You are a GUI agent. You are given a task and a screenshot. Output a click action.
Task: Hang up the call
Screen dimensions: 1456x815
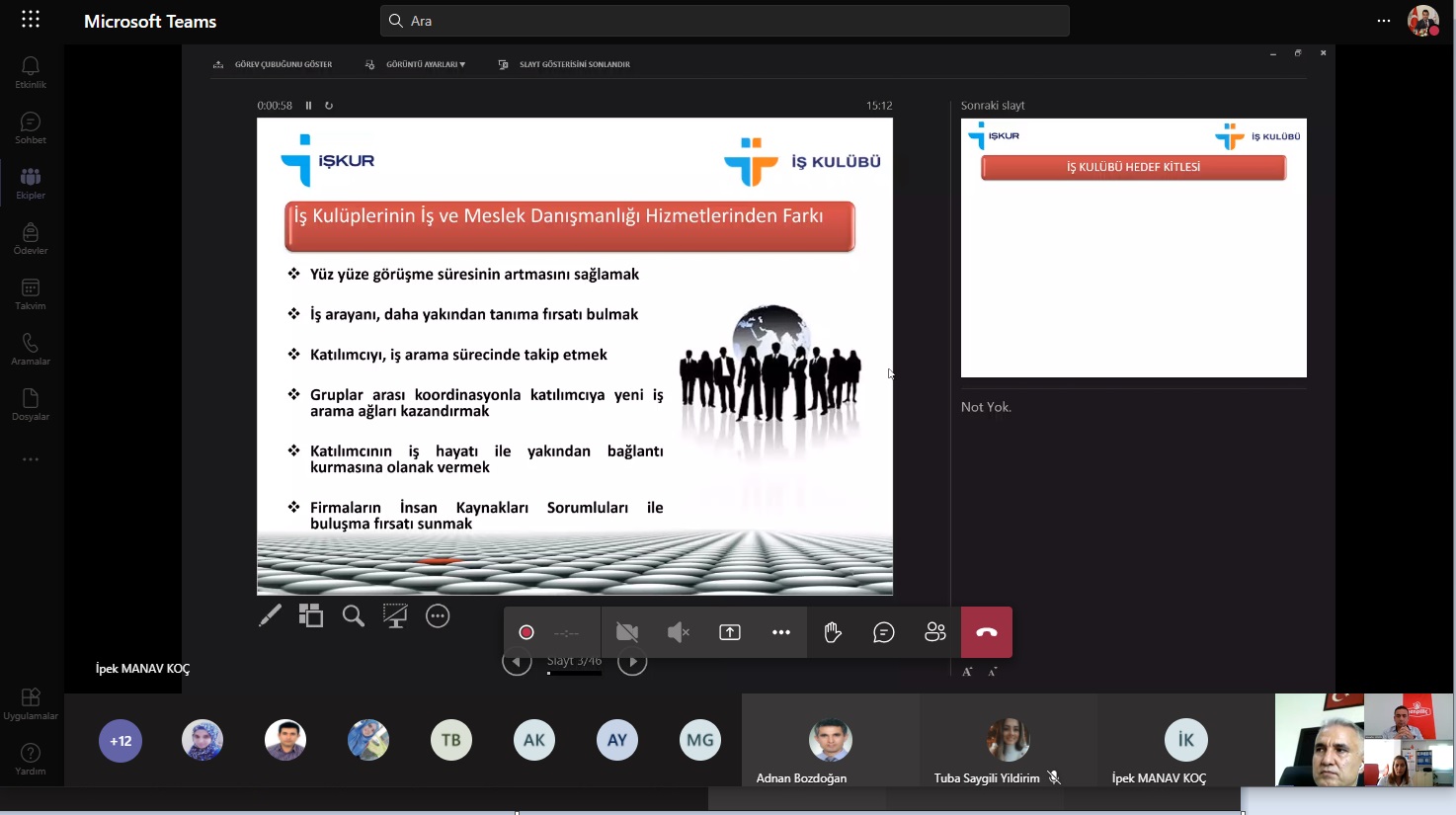point(987,632)
